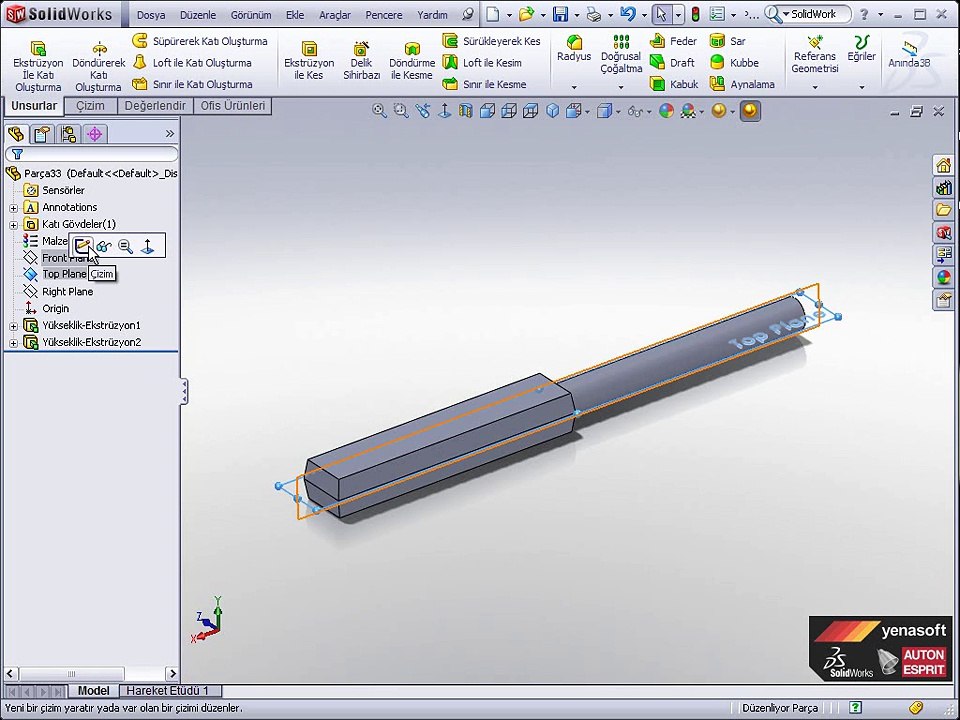Open the Düzenle menu
This screenshot has height=720, width=960.
[x=198, y=15]
